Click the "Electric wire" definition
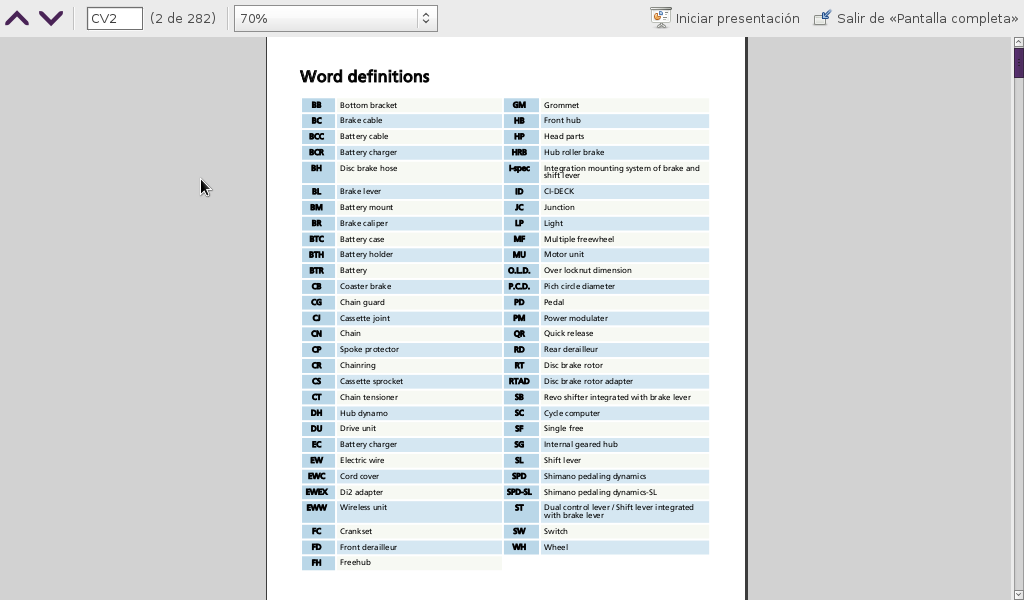The height and width of the screenshot is (600, 1024). [x=362, y=460]
